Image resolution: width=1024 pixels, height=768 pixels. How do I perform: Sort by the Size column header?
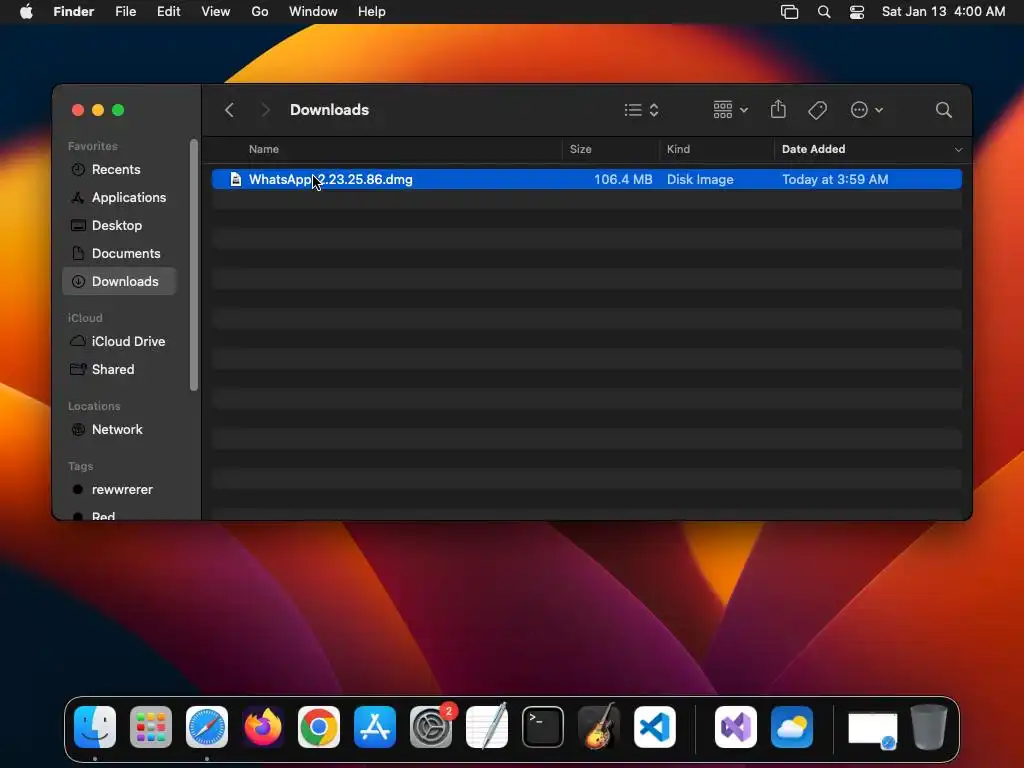coord(581,149)
